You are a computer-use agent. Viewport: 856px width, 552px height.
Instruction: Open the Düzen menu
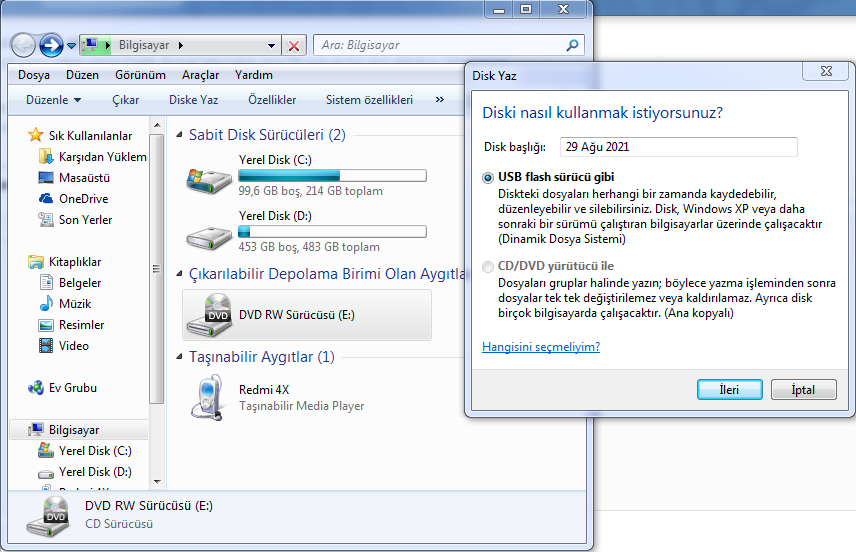coord(82,75)
